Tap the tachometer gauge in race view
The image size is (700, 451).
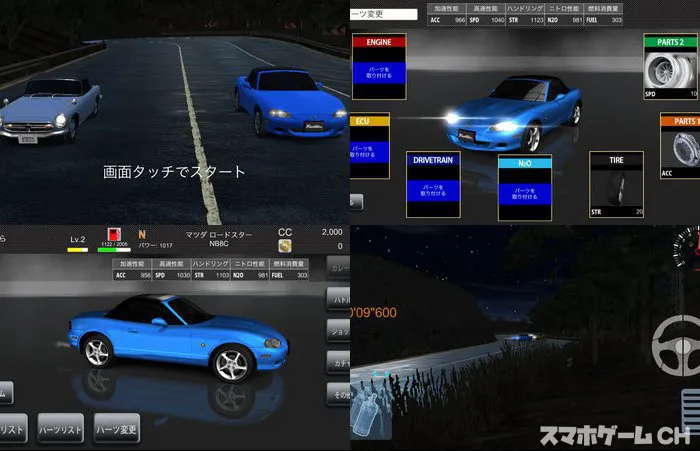687,246
